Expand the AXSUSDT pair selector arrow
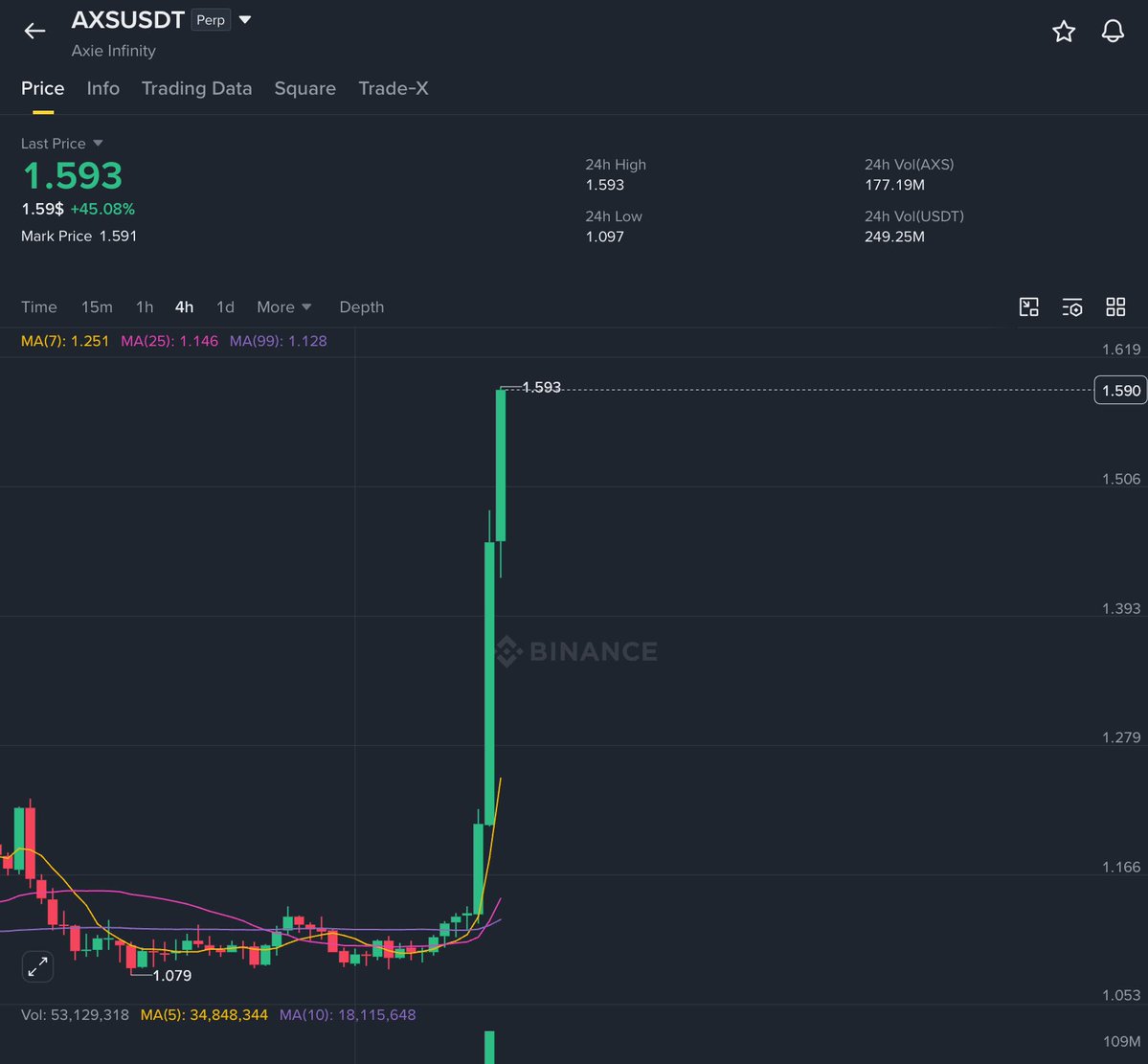Viewport: 1148px width, 1064px height. [x=245, y=20]
